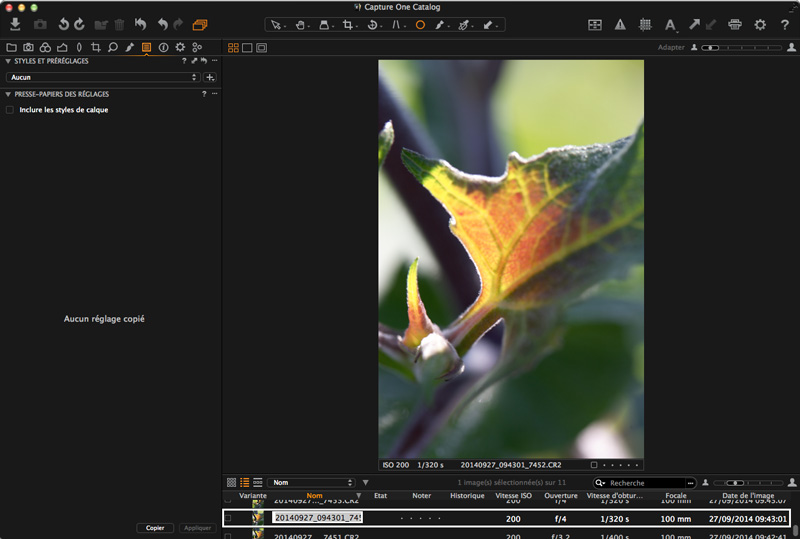Select the Draw mask brush tool

(x=439, y=24)
